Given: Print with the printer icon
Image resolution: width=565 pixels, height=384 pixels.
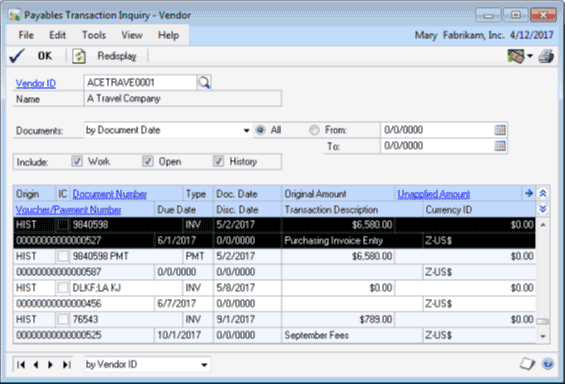Looking at the screenshot, I should pos(546,57).
